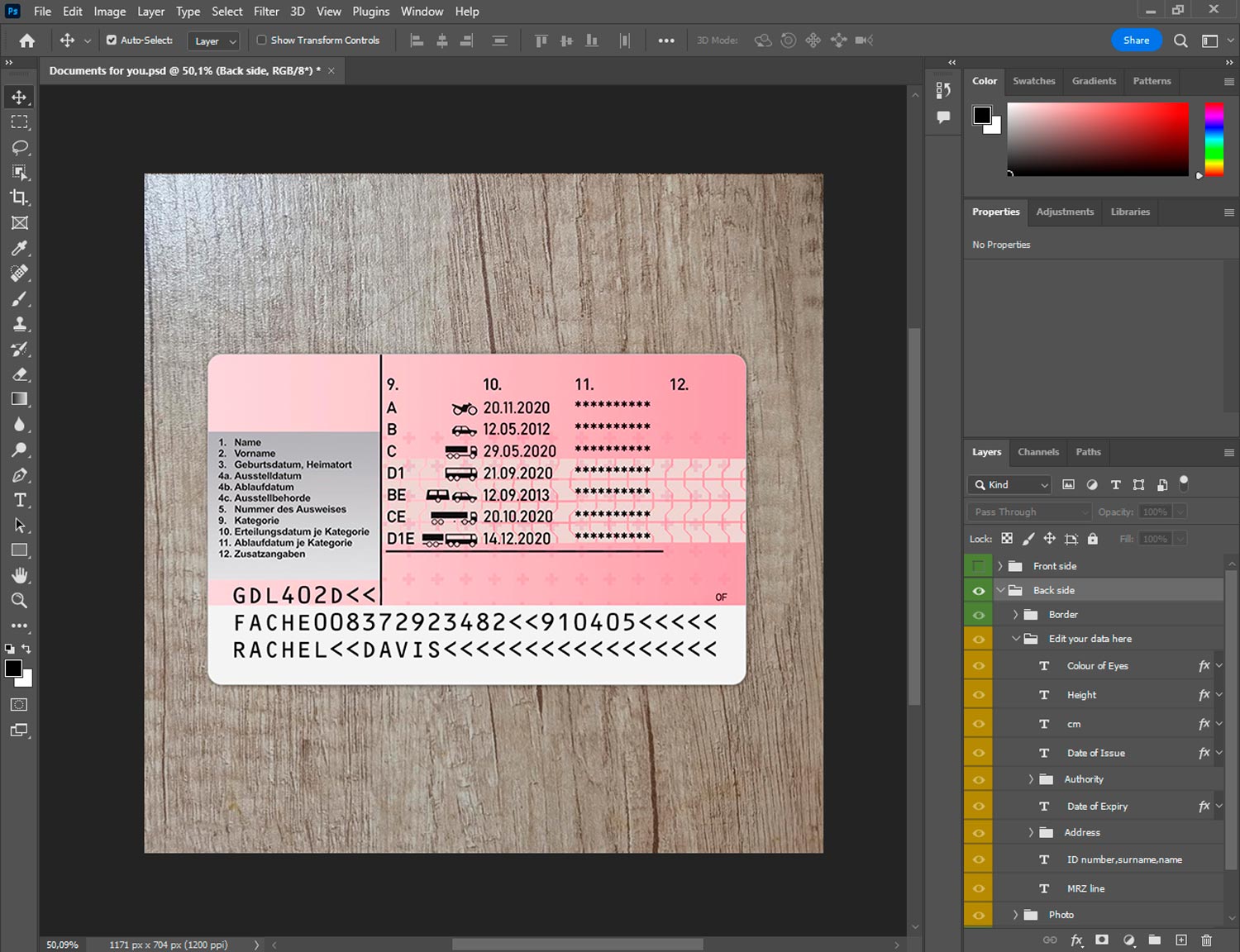Hide the Back side layer group
Image resolution: width=1240 pixels, height=952 pixels.
pyautogui.click(x=978, y=591)
